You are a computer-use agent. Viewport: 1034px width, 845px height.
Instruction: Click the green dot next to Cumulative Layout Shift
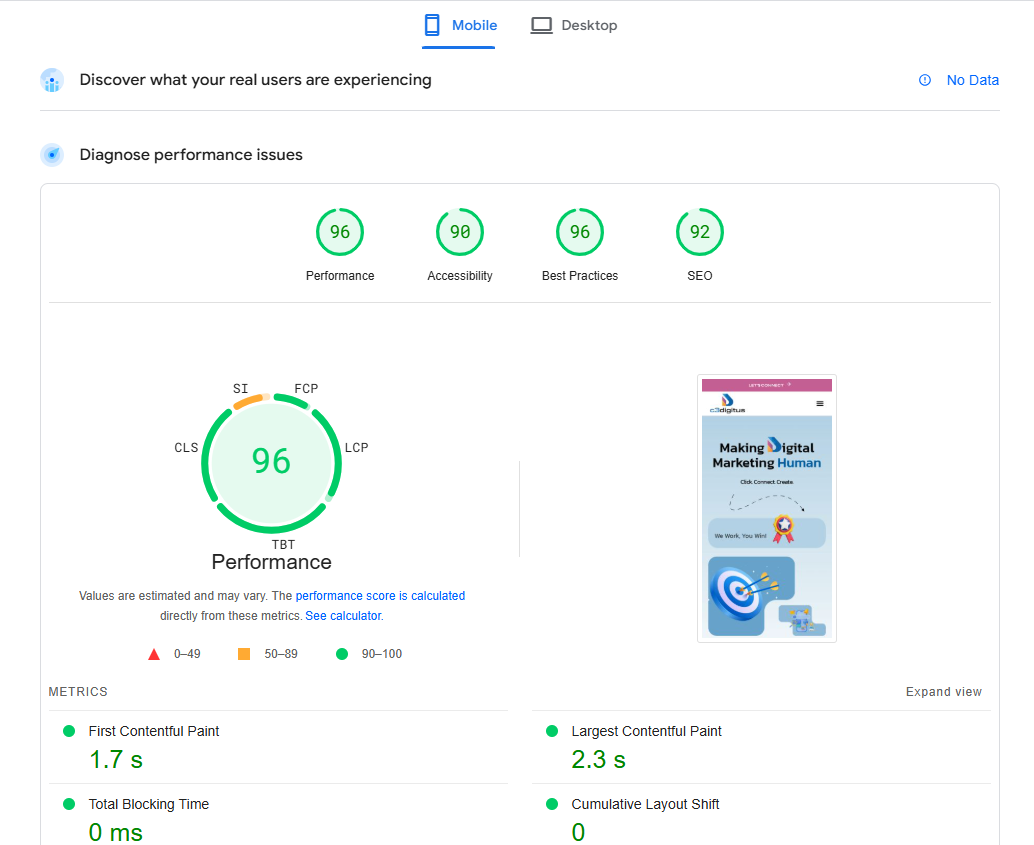[x=550, y=804]
